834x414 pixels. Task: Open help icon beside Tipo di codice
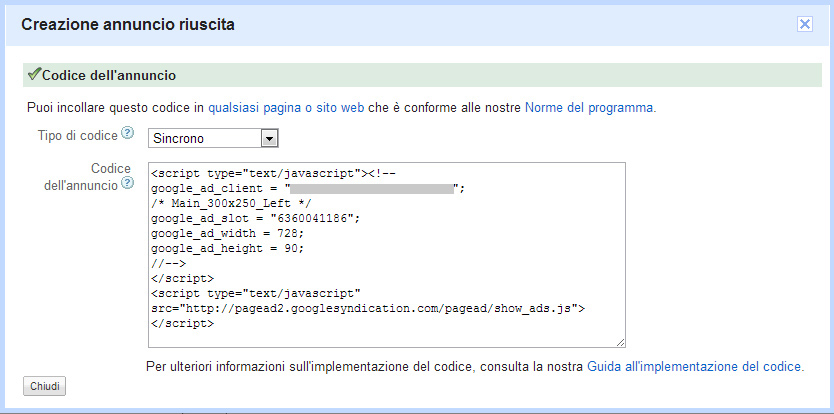click(x=127, y=134)
